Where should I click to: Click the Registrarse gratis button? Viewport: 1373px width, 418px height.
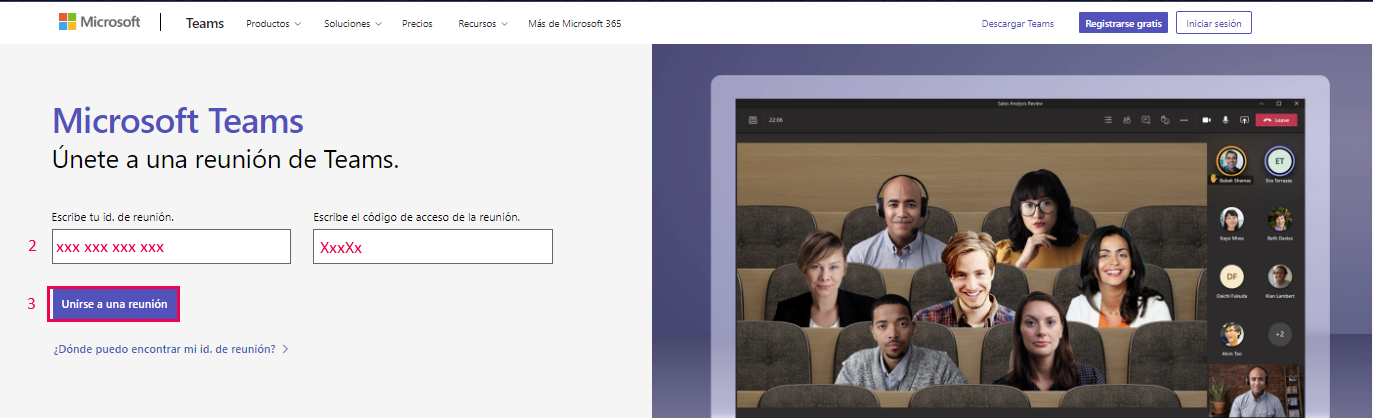[1123, 23]
